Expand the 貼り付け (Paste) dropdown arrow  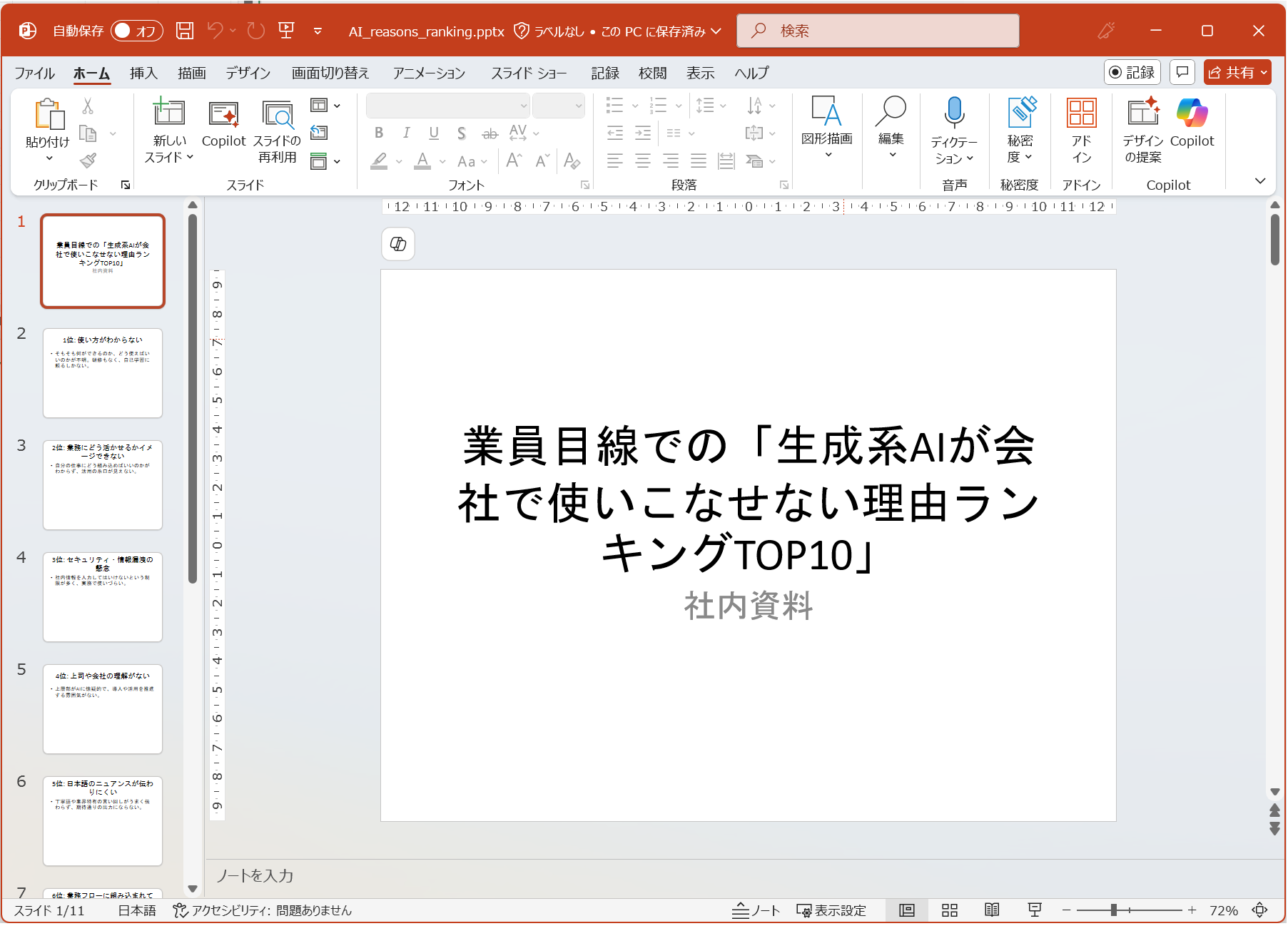48,158
